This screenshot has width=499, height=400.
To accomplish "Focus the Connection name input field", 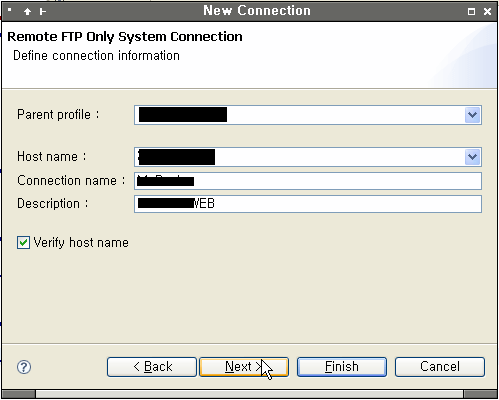I will tap(308, 181).
